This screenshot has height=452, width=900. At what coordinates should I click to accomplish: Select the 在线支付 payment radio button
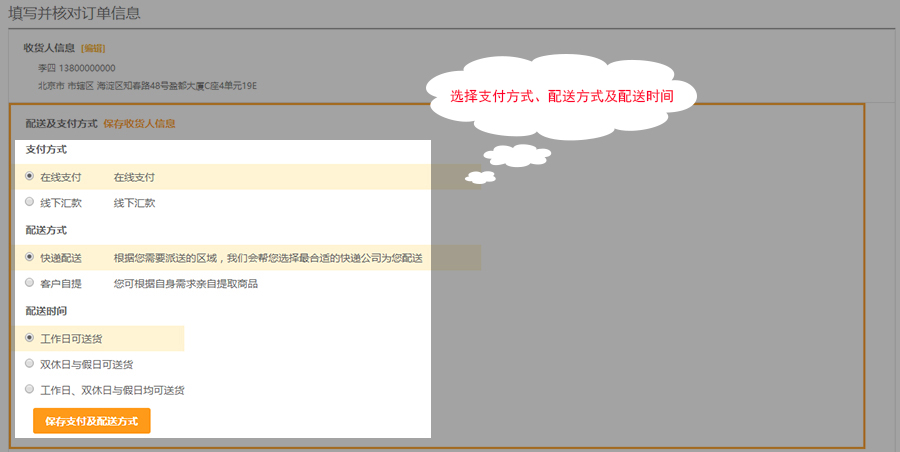pos(29,176)
